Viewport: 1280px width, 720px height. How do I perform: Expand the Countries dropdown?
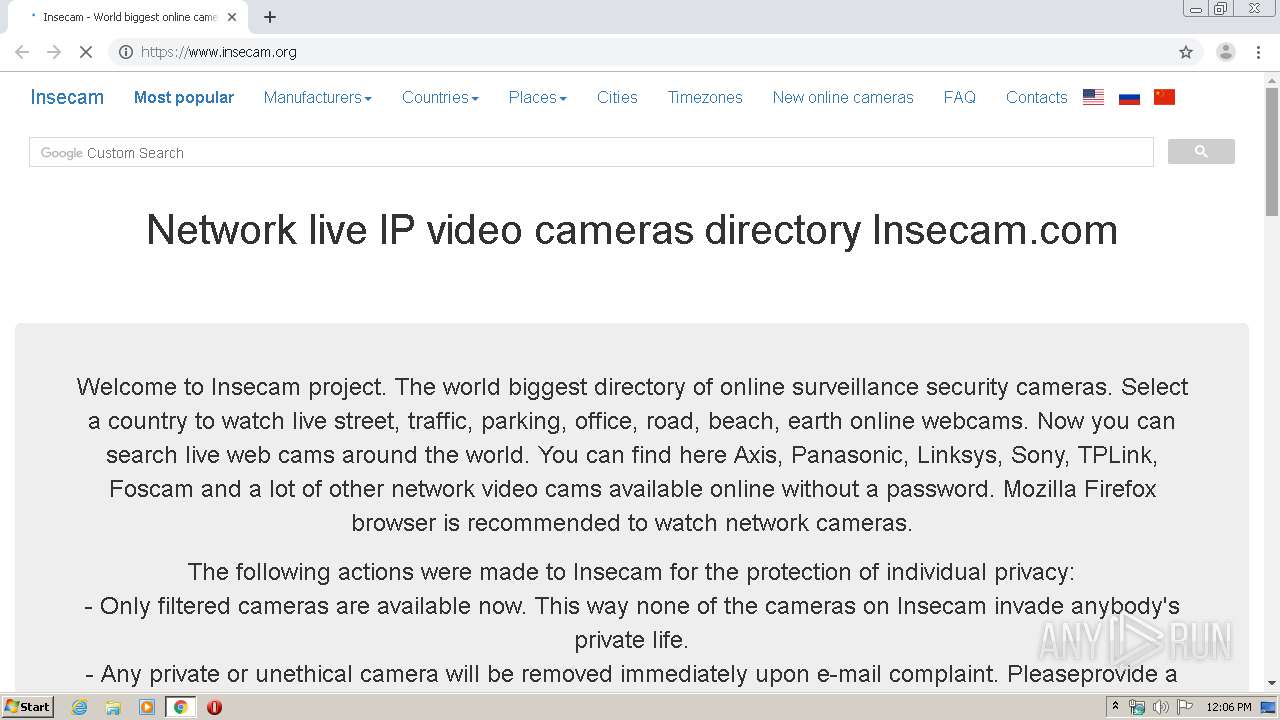440,97
